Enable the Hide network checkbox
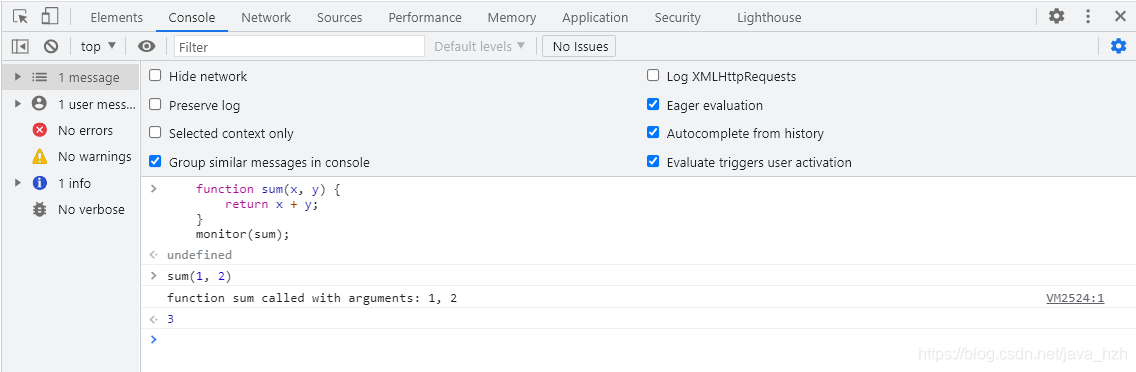This screenshot has height=372, width=1136. [x=155, y=75]
